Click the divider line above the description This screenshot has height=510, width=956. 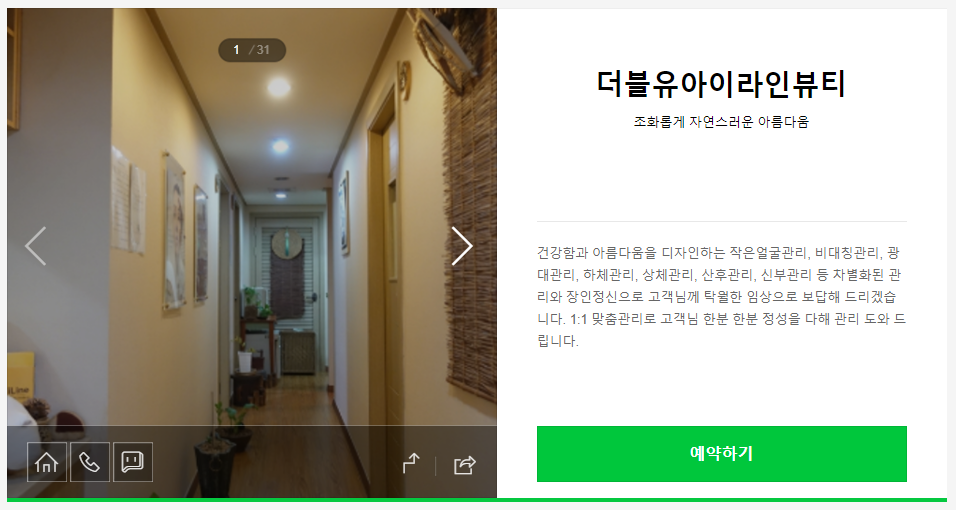721,221
